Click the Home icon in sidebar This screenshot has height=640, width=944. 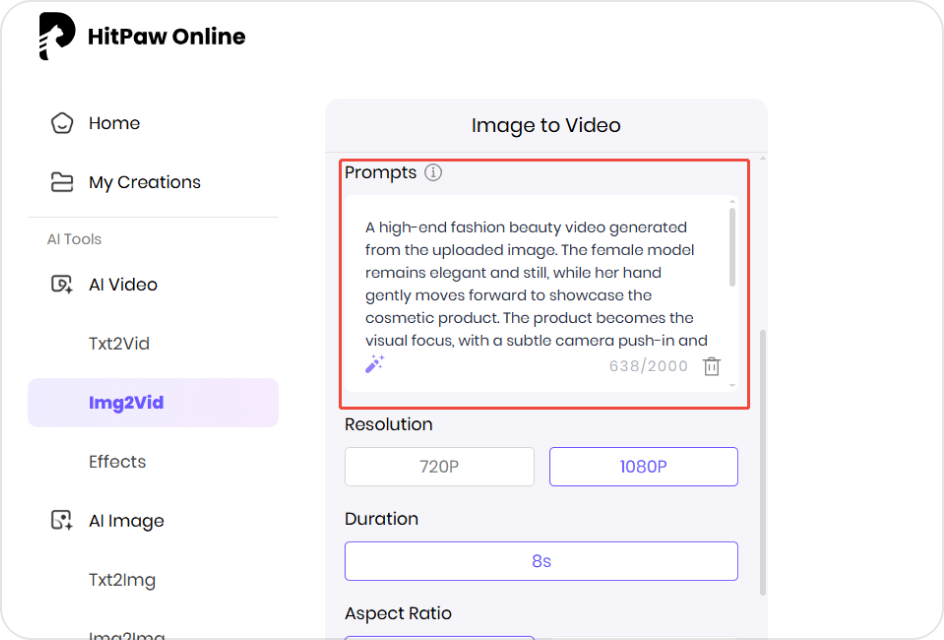[62, 124]
